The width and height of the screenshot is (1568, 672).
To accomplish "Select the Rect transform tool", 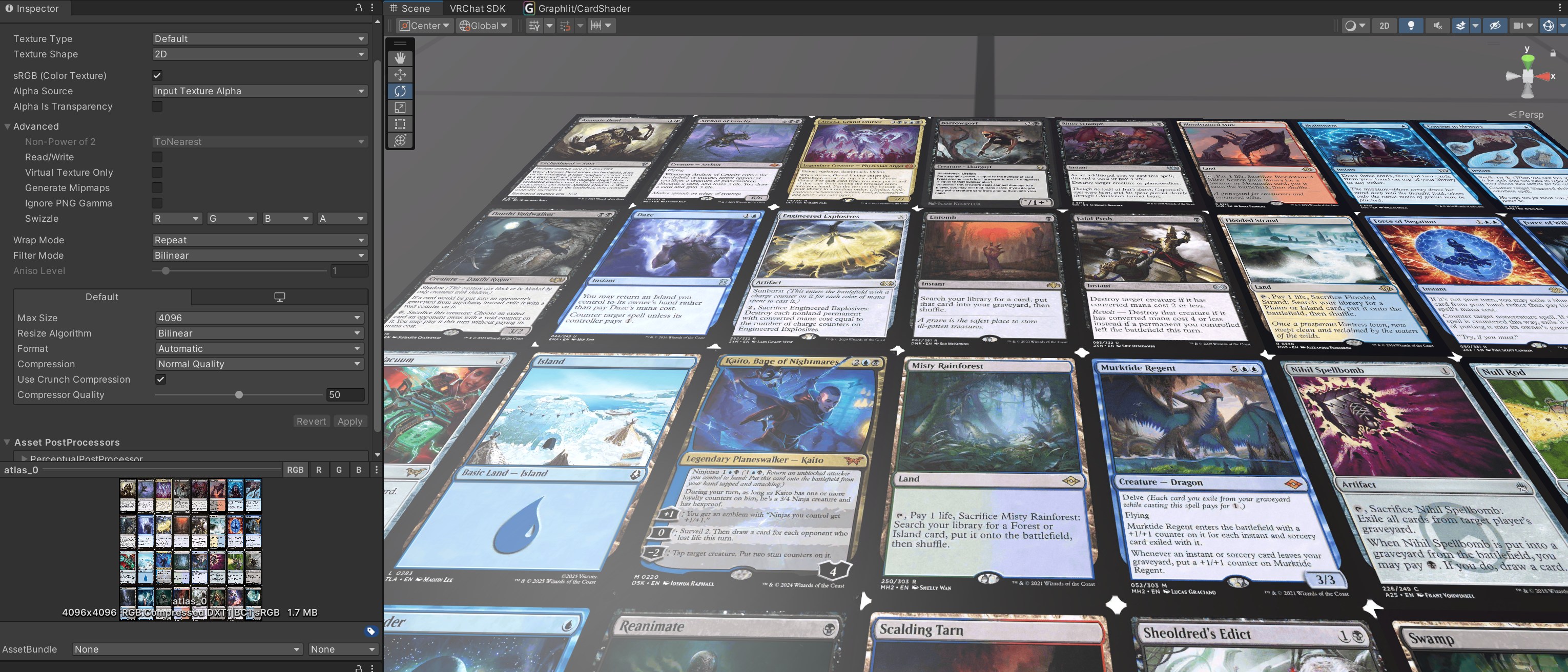I will coord(400,124).
